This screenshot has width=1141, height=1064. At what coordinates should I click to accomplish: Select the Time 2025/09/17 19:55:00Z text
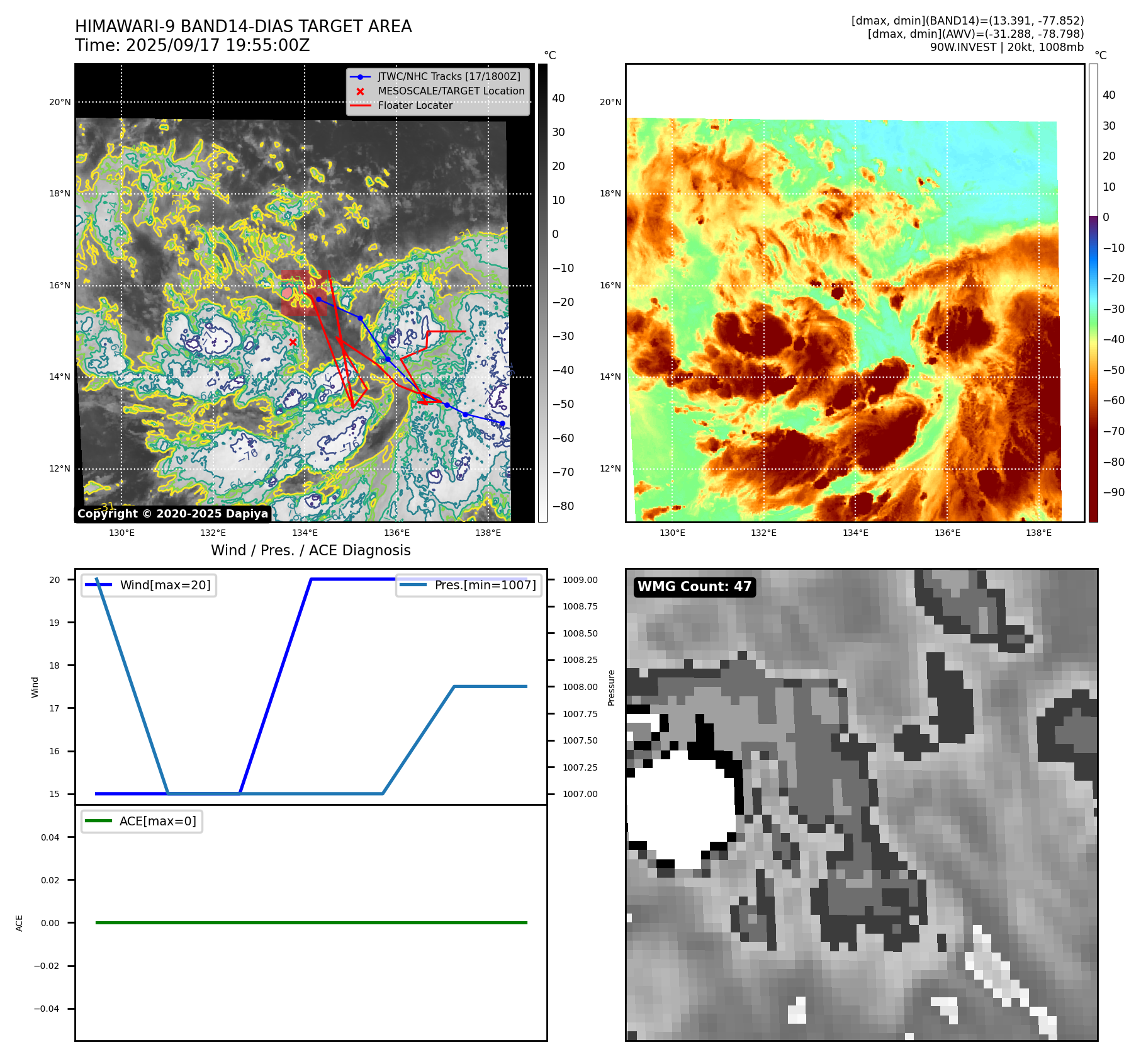[193, 45]
